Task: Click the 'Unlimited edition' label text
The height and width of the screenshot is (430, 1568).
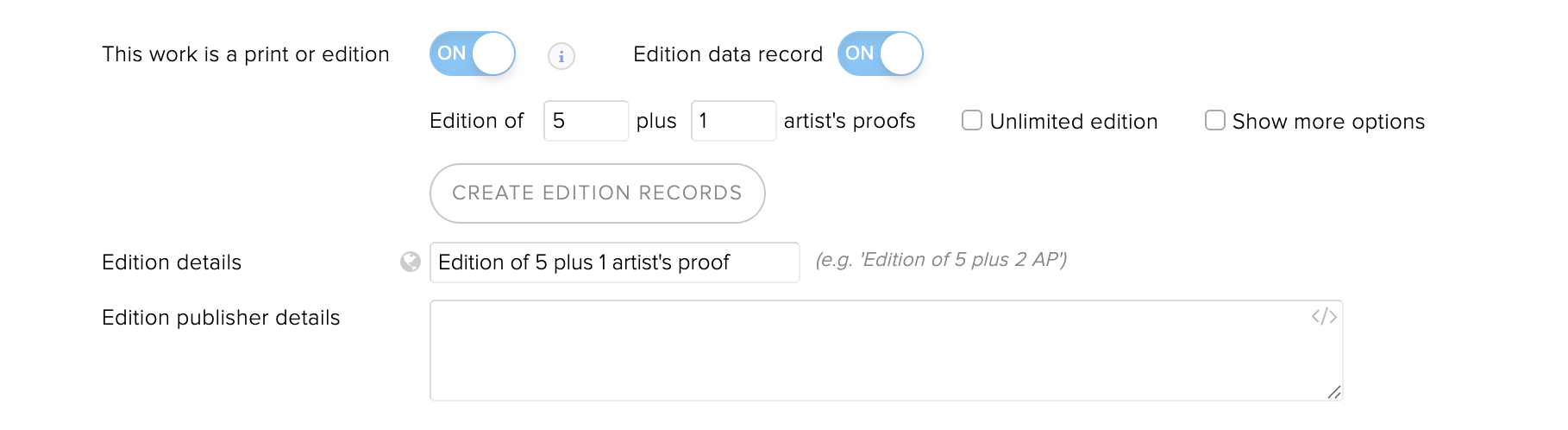Action: coord(1074,122)
